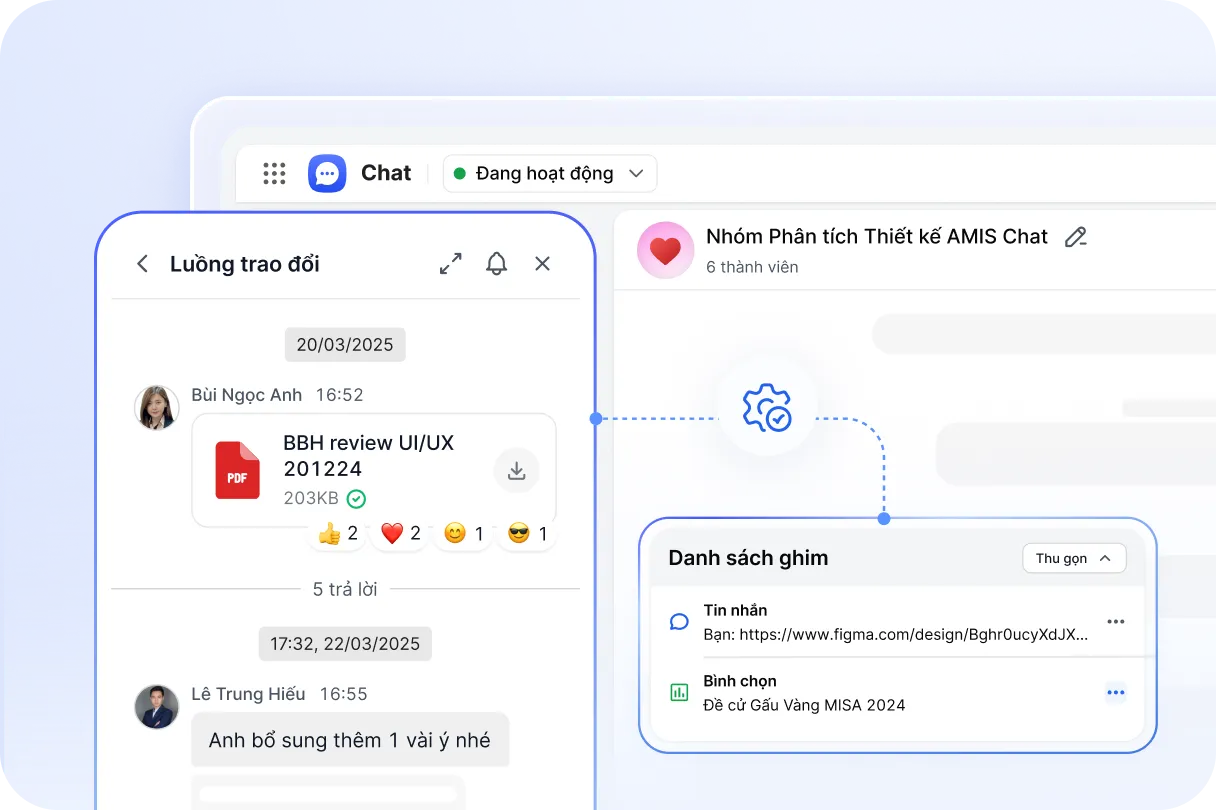Click Lê Trung Hiếu's avatar

tap(157, 707)
